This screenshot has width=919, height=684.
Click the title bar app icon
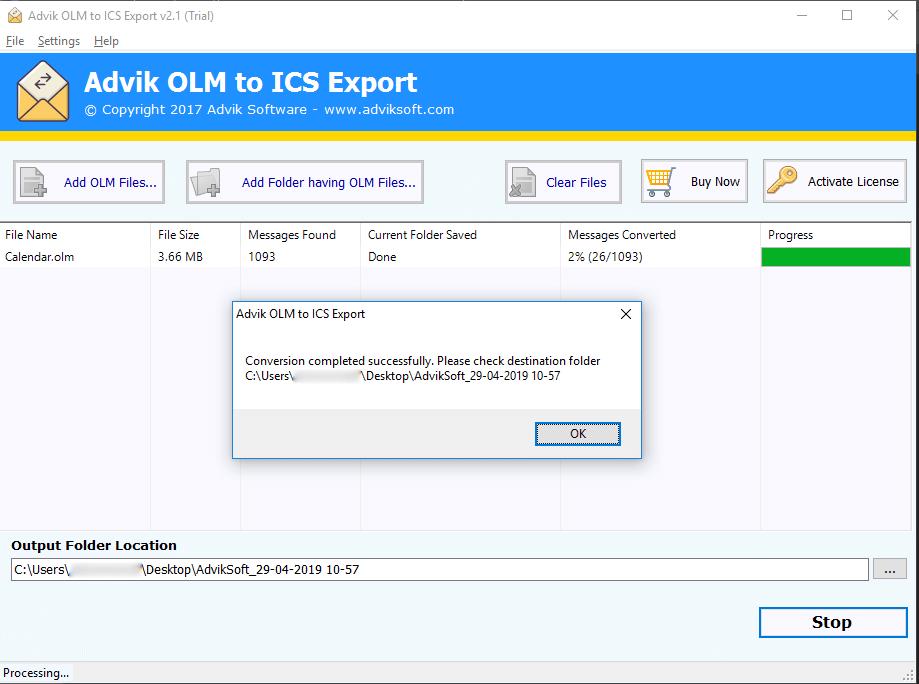tap(15, 16)
